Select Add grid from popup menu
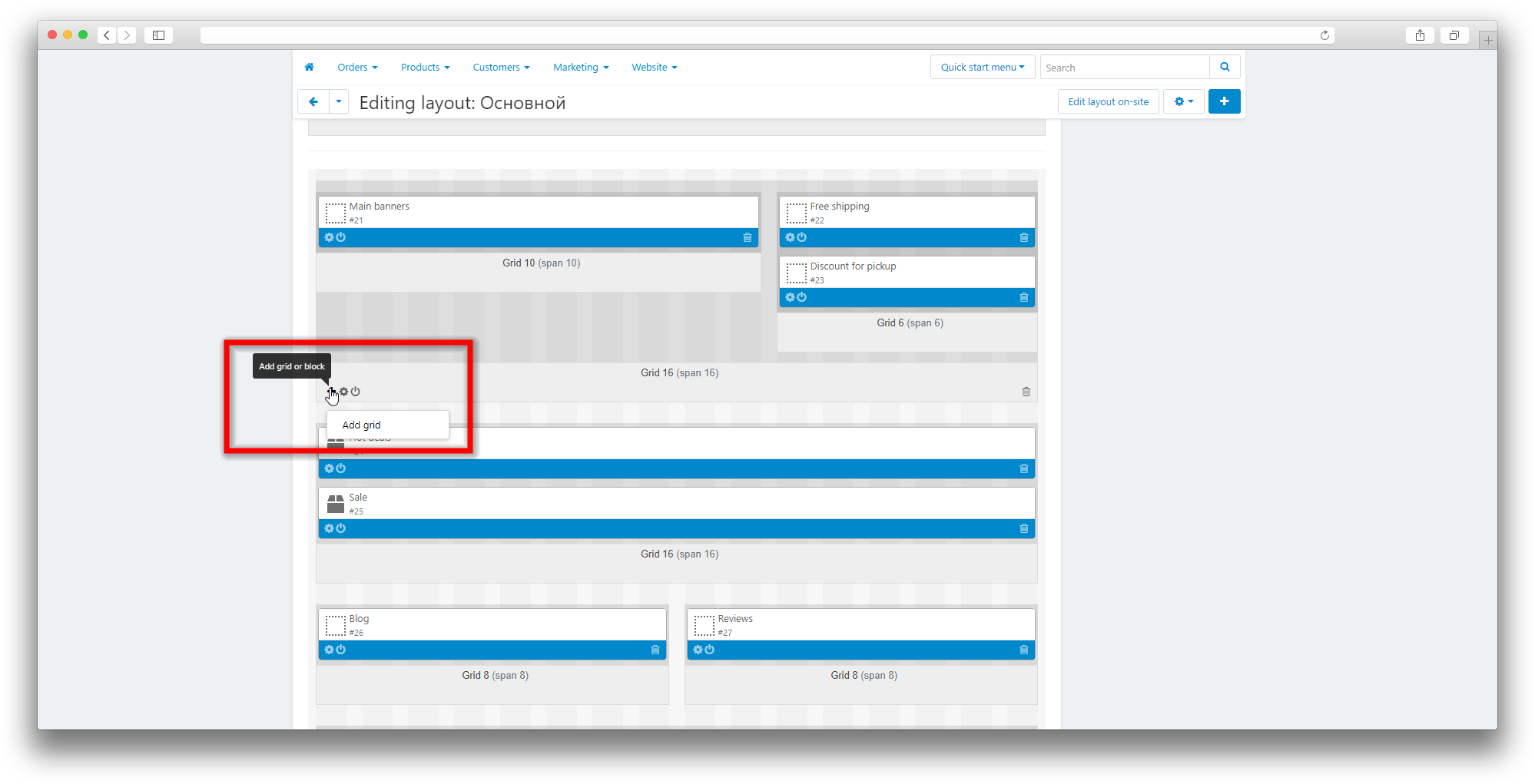Image resolution: width=1535 pixels, height=784 pixels. pyautogui.click(x=362, y=425)
